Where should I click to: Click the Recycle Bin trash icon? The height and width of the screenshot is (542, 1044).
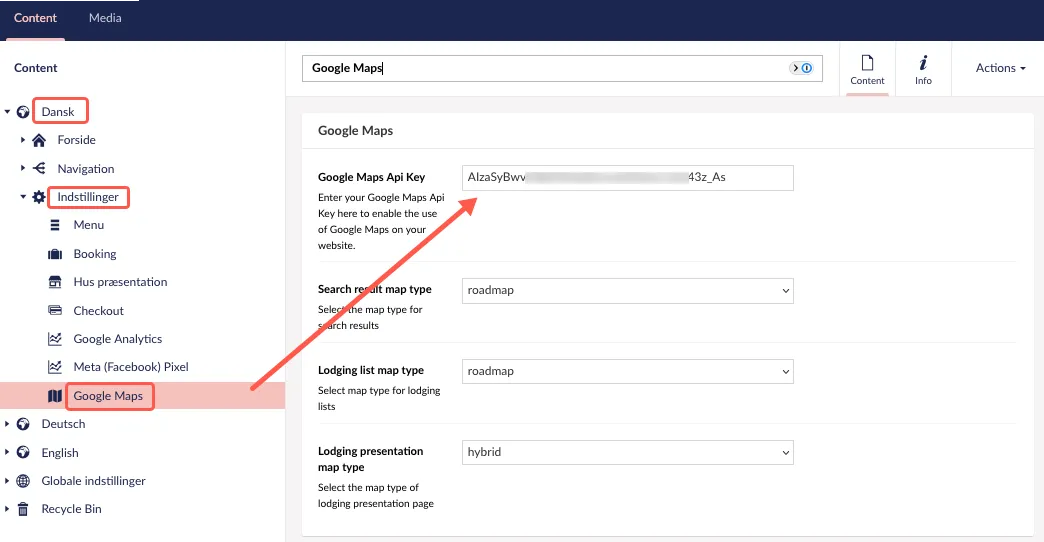tap(23, 509)
